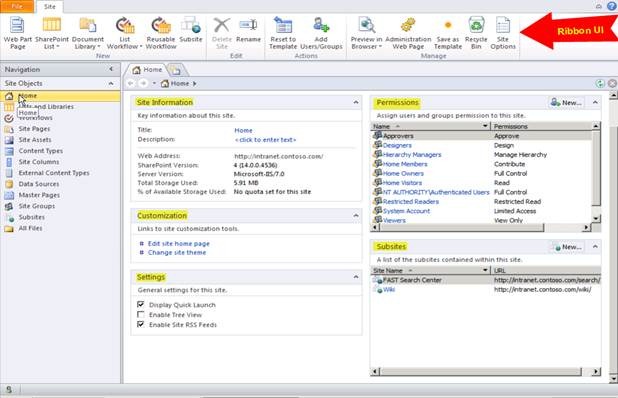Refresh the page view
Screen dimensions: 618x398
click(x=600, y=84)
